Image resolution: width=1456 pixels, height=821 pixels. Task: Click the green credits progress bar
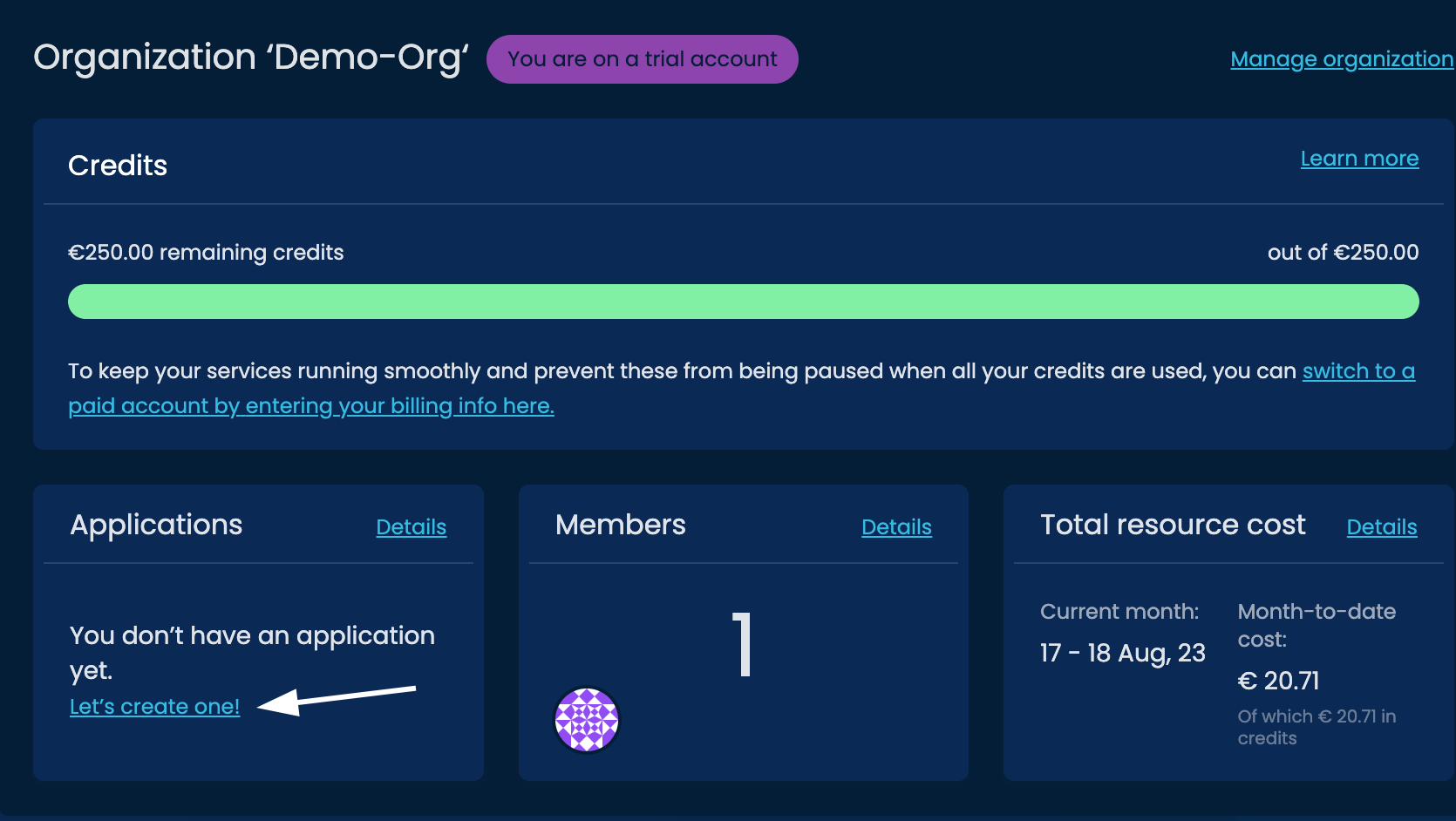click(744, 302)
